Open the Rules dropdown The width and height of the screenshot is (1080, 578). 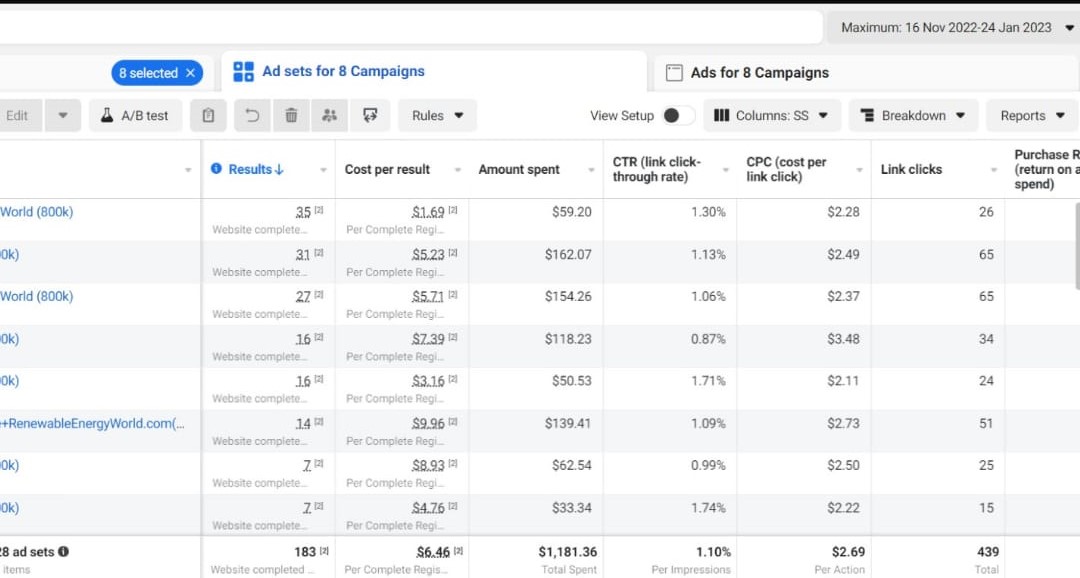coord(437,116)
